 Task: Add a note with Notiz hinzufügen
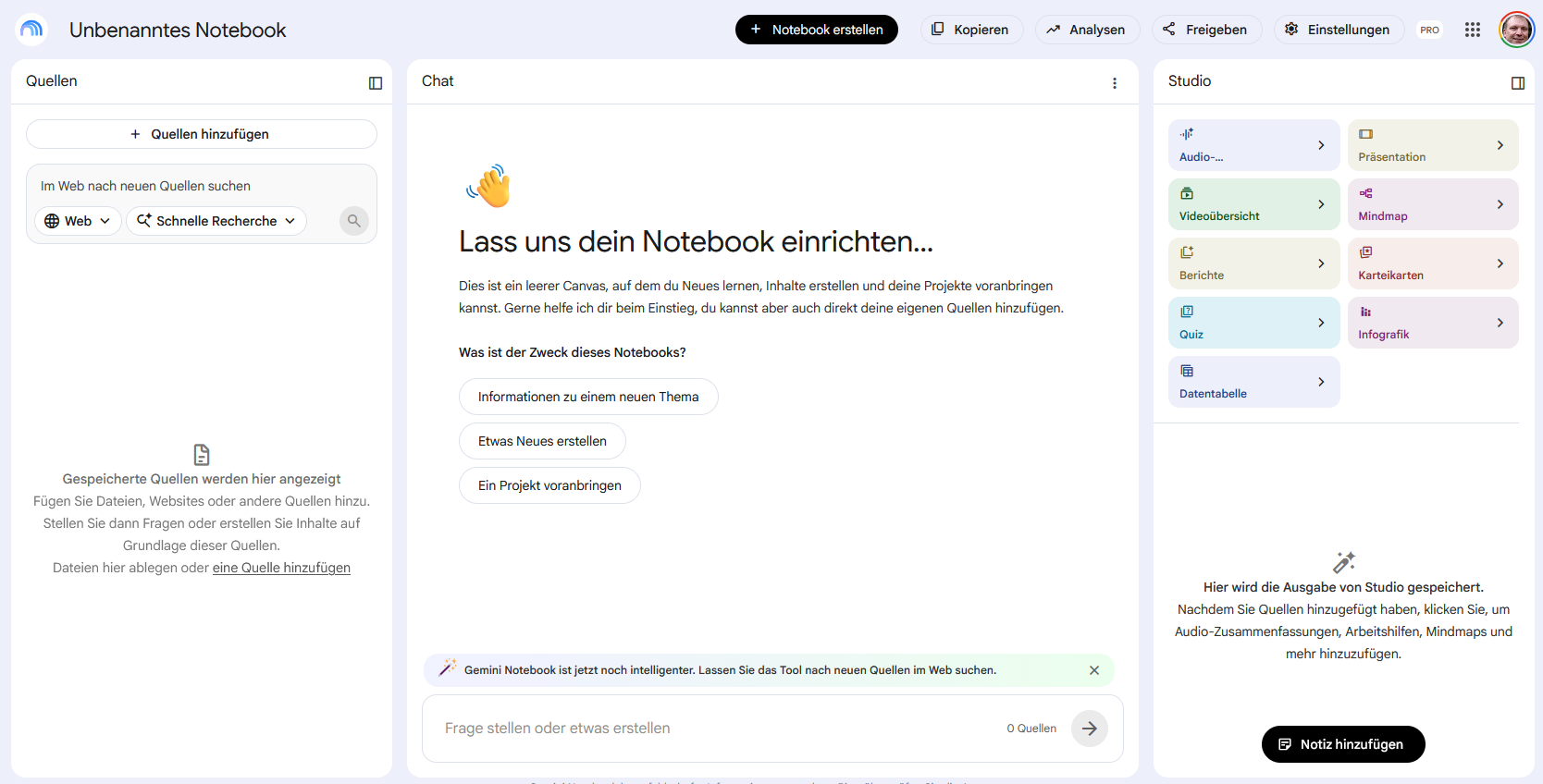click(1343, 744)
